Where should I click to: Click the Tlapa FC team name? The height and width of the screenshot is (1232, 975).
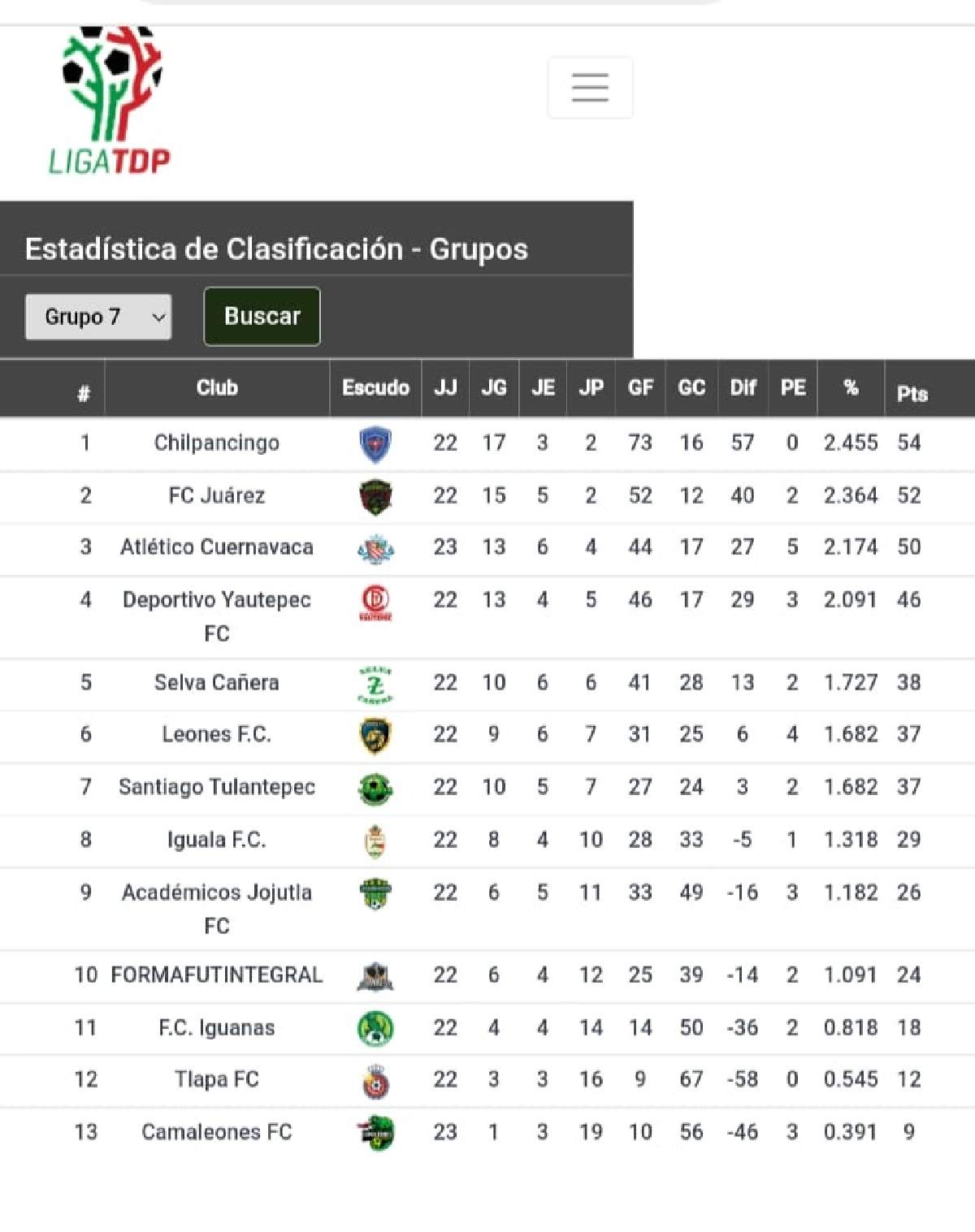[217, 1079]
